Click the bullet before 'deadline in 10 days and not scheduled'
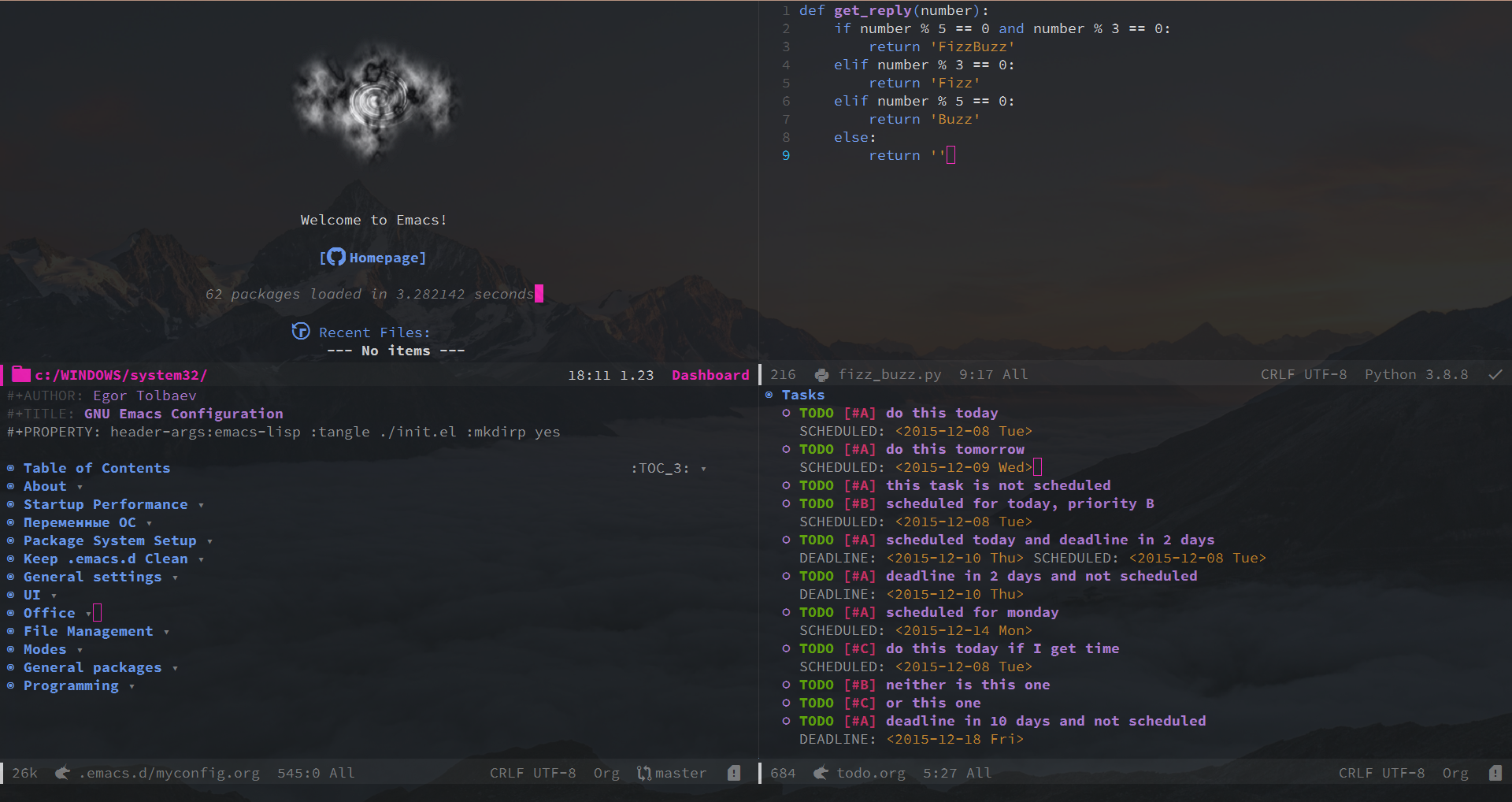This screenshot has height=802, width=1512. [786, 721]
